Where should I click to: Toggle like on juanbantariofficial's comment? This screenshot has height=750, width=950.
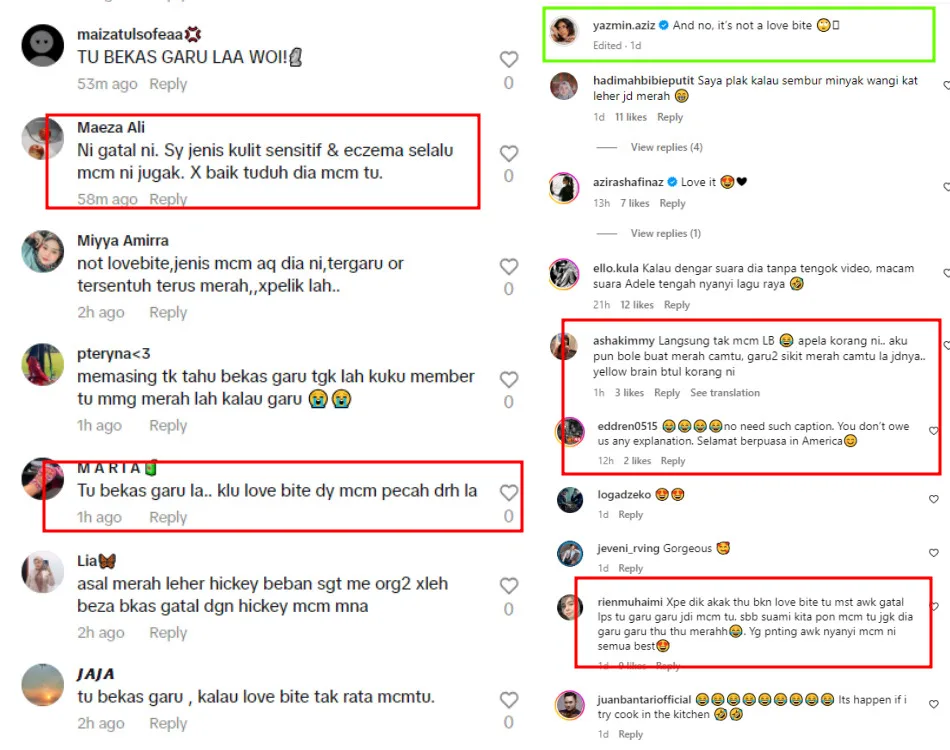pos(934,704)
